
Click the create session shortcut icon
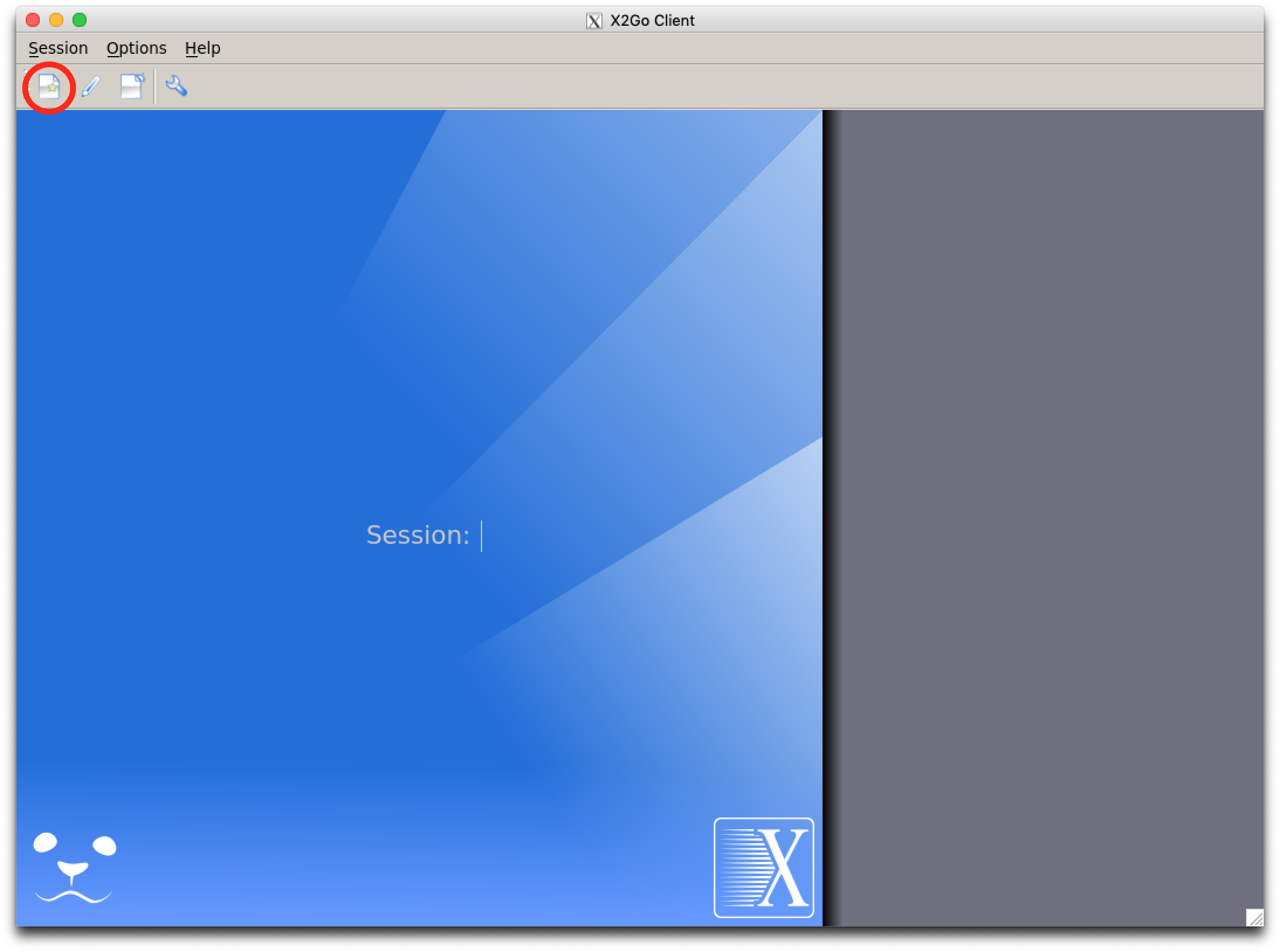click(x=132, y=87)
